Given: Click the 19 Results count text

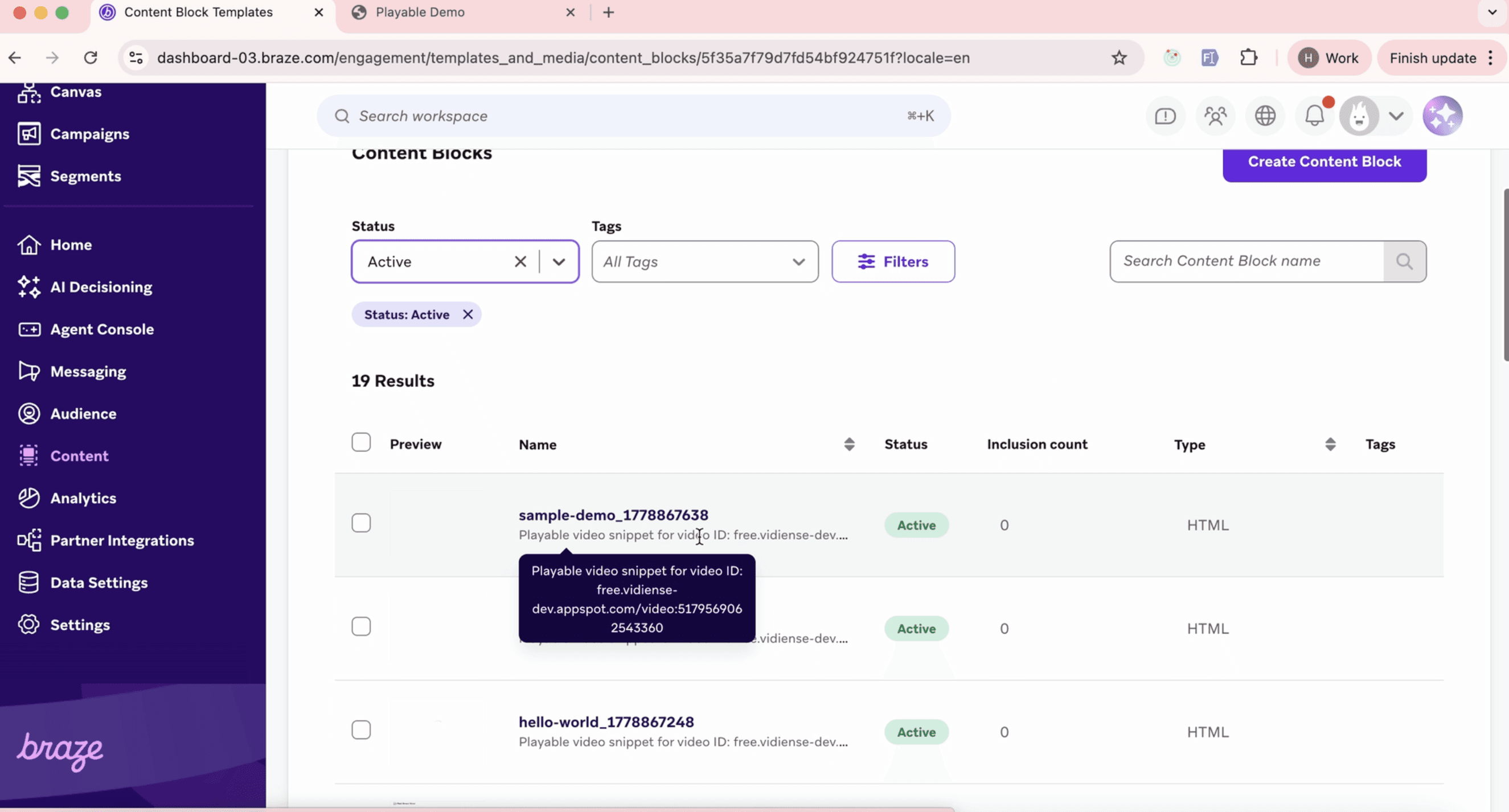Looking at the screenshot, I should (x=393, y=382).
